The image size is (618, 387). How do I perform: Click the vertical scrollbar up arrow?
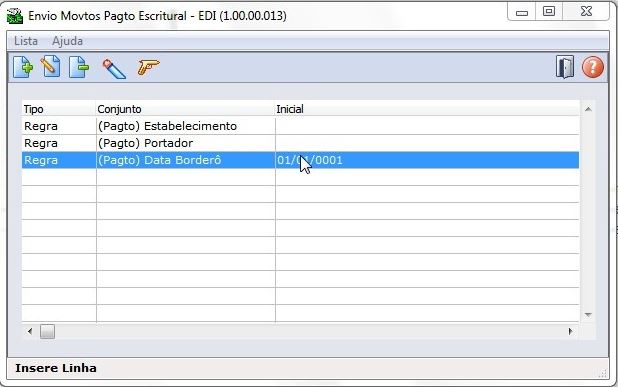588,109
